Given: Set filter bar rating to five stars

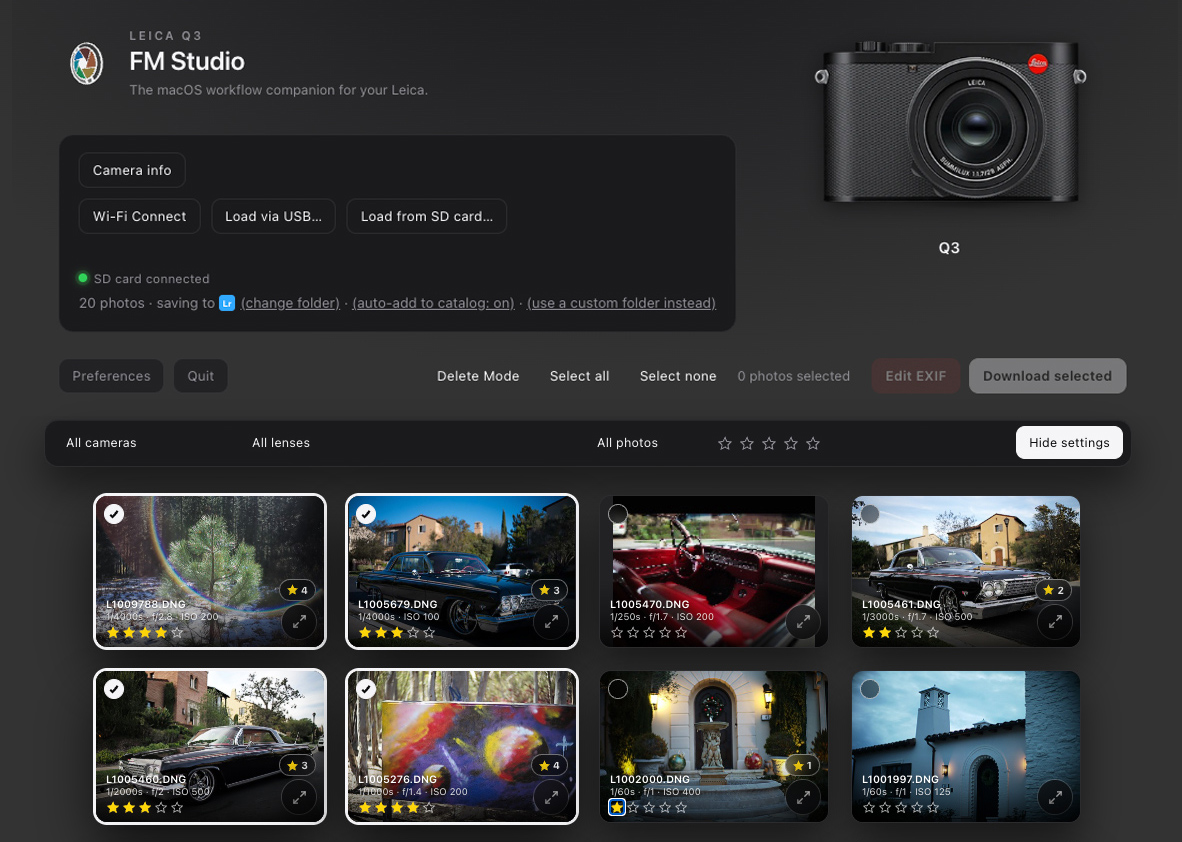Looking at the screenshot, I should pos(813,443).
